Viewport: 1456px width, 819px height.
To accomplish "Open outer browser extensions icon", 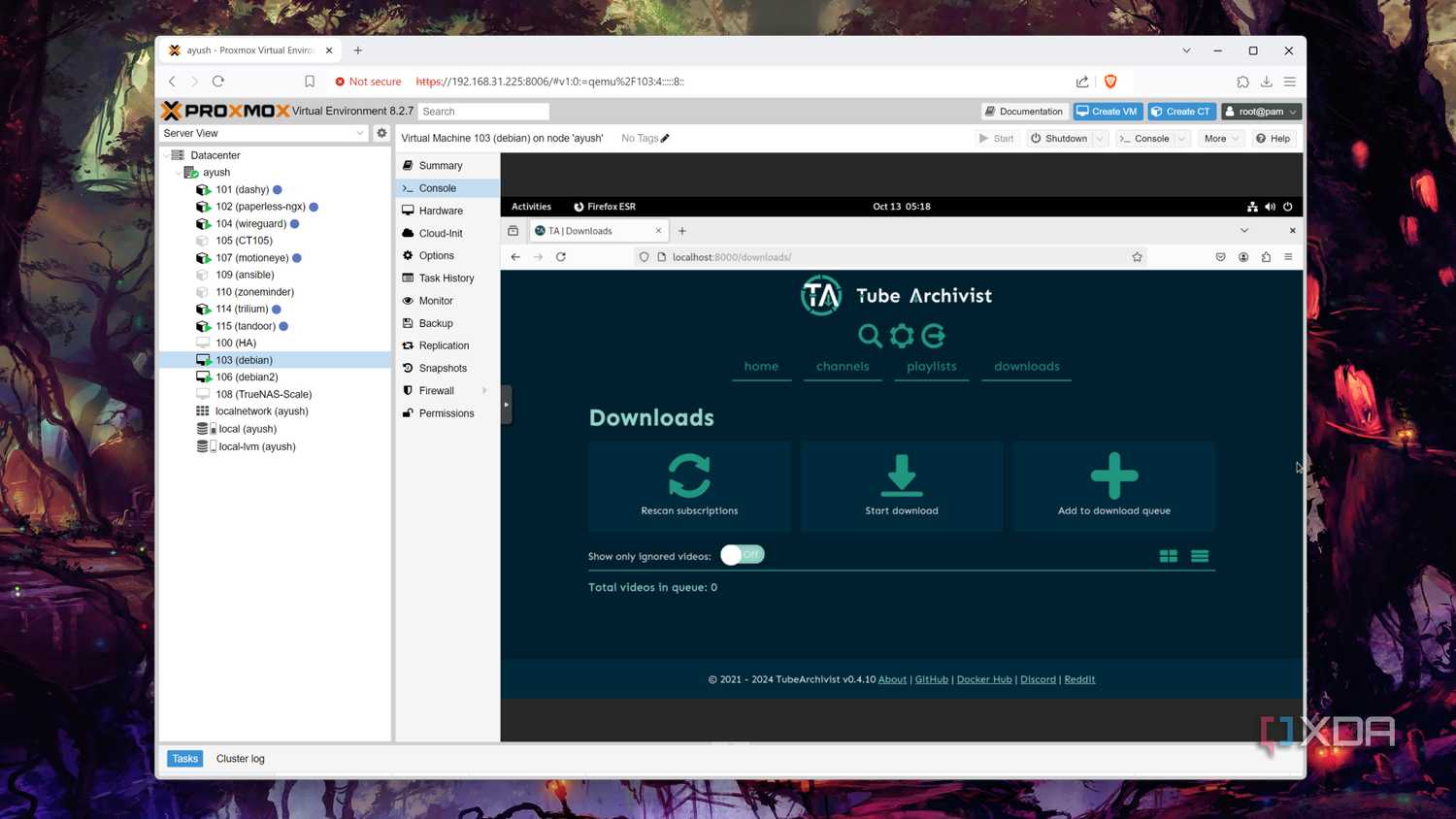I will 1242,82.
